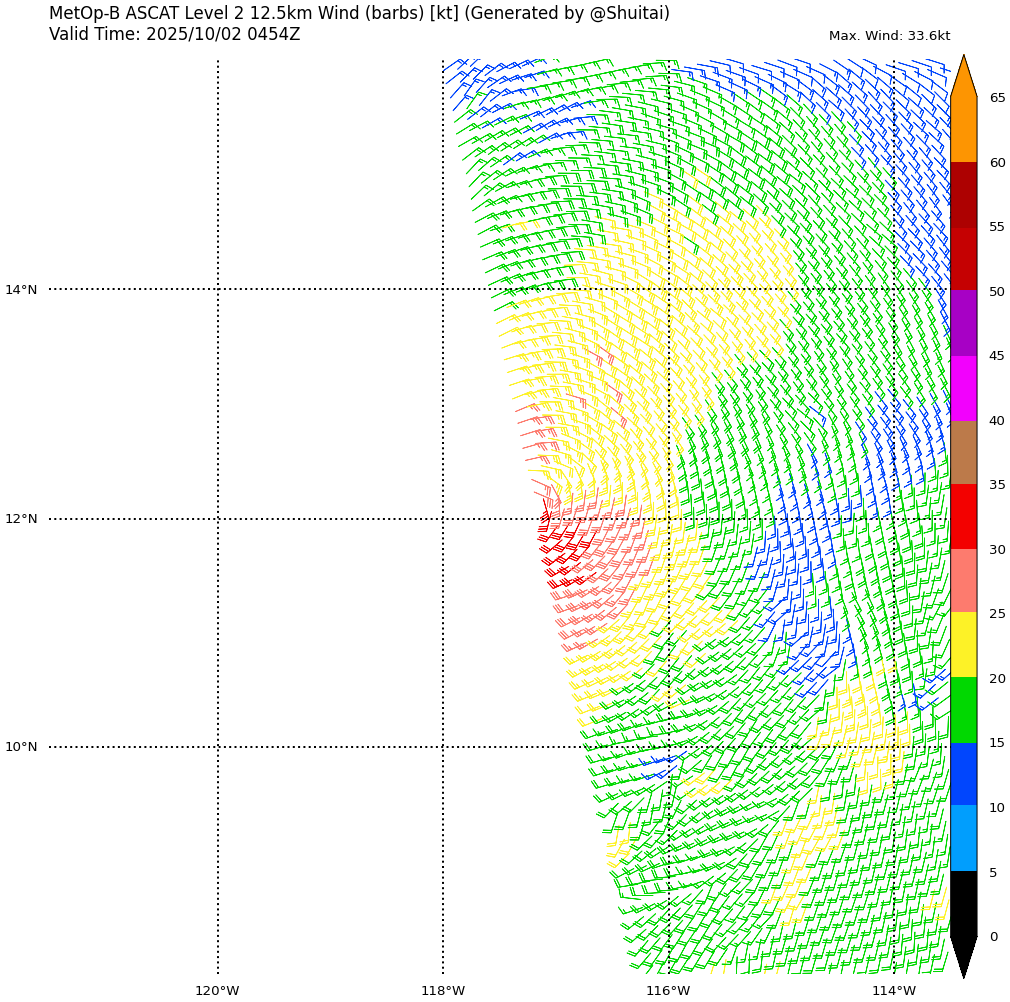Click the black arrow below the colorbar
Image resolution: width=1010 pixels, height=1002 pixels.
(x=963, y=956)
